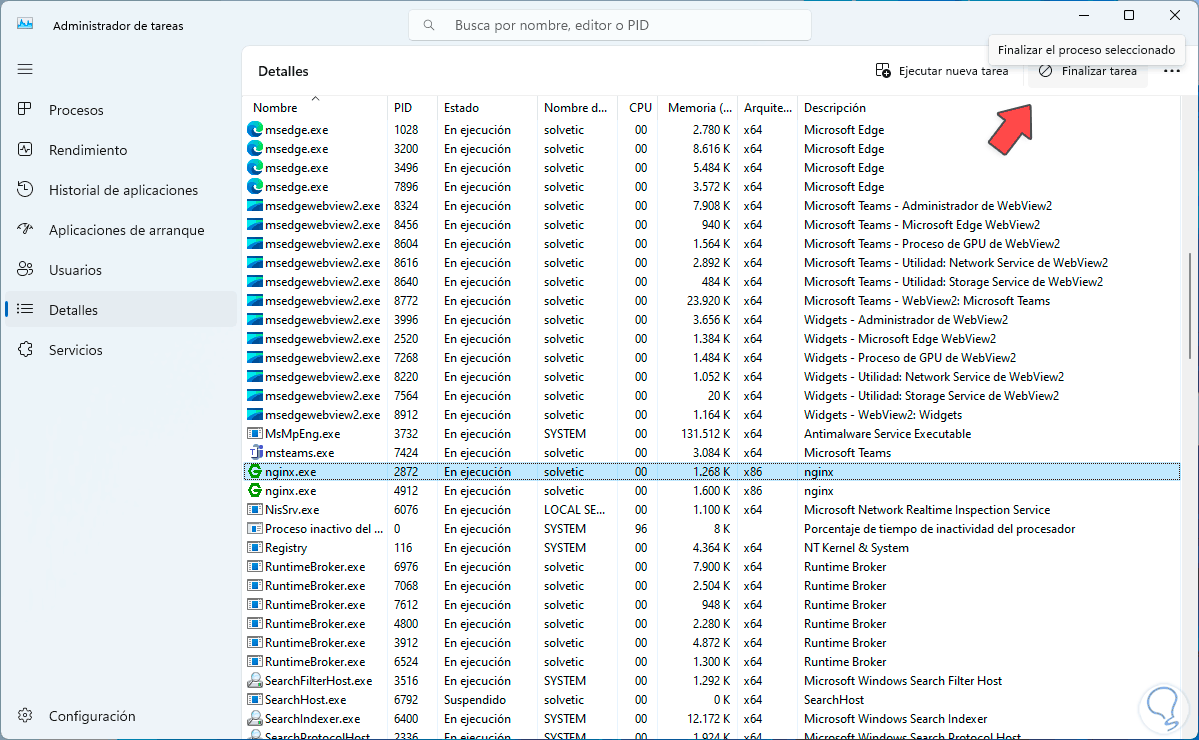
Task: Click the Rendimiento sidebar icon
Action: point(25,149)
